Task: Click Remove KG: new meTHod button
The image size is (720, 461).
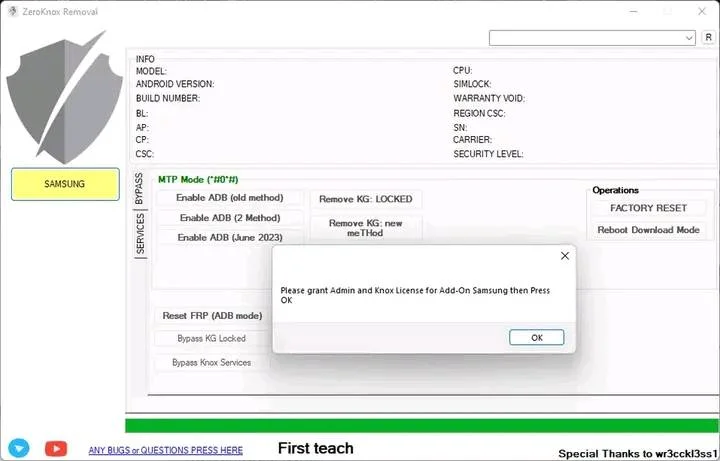Action: (x=366, y=228)
